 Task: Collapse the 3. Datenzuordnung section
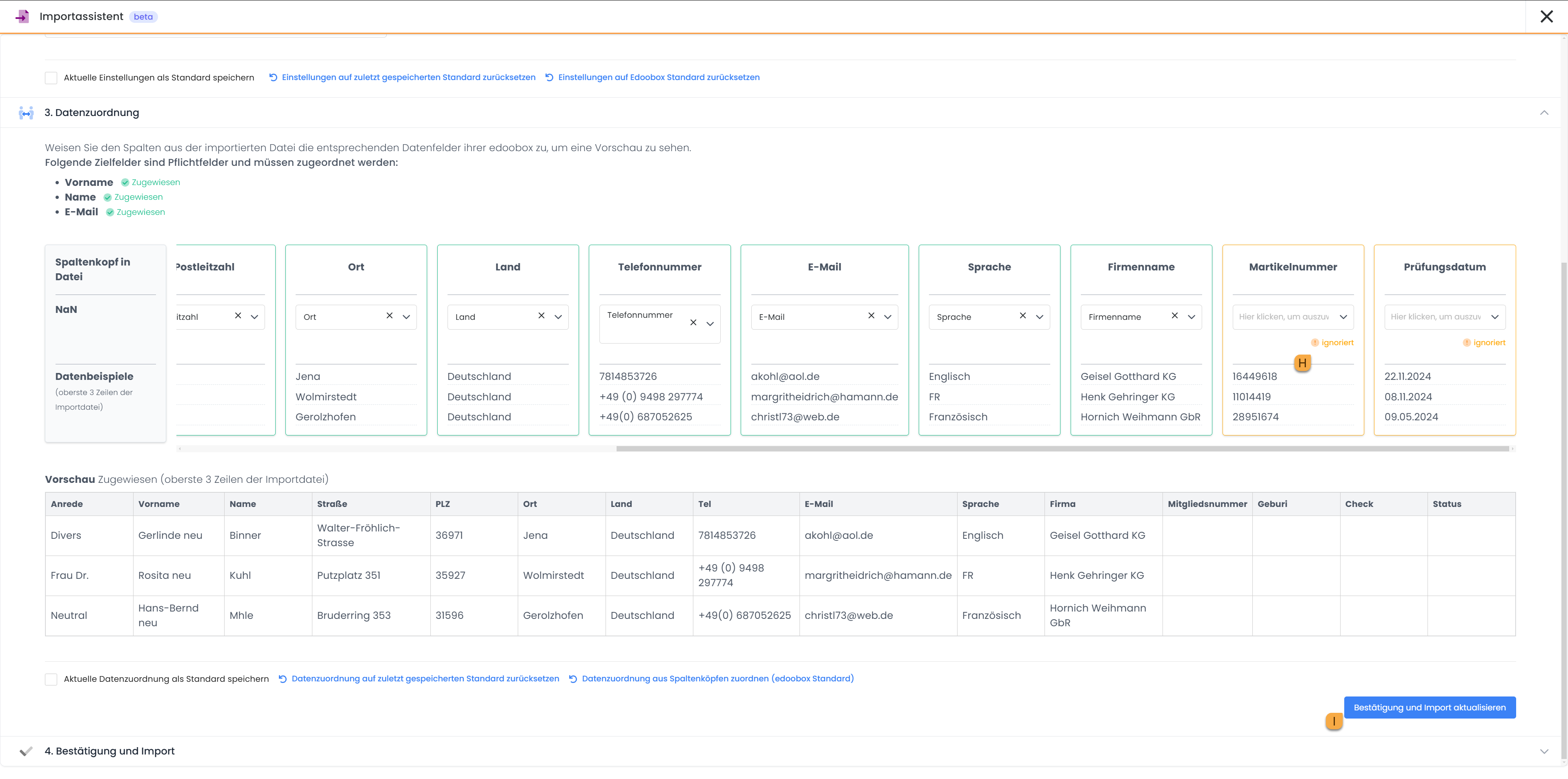coord(1543,113)
